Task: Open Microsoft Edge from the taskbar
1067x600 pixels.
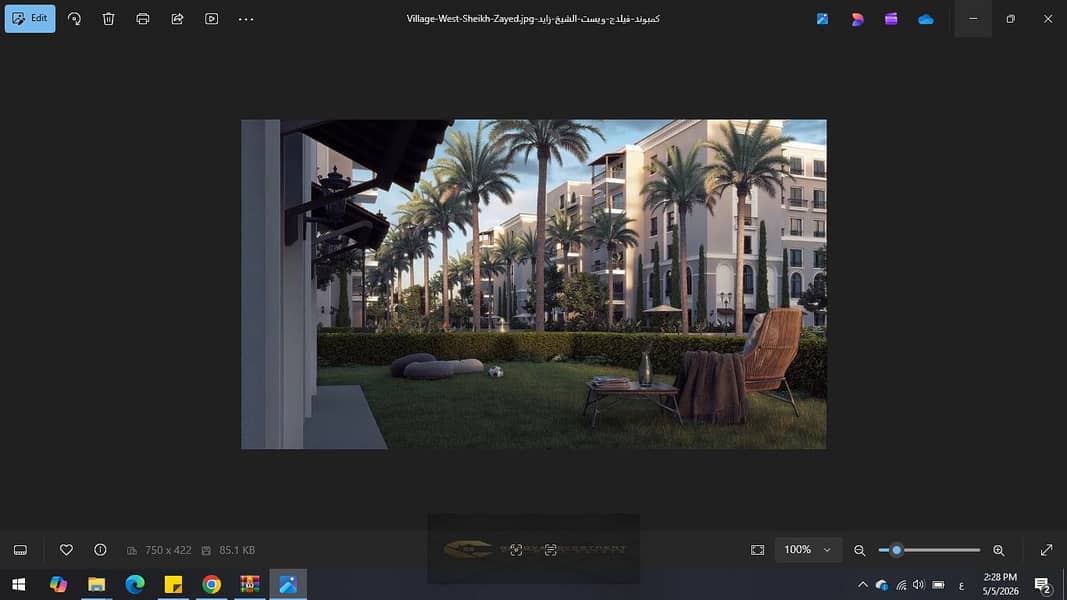Action: tap(135, 584)
